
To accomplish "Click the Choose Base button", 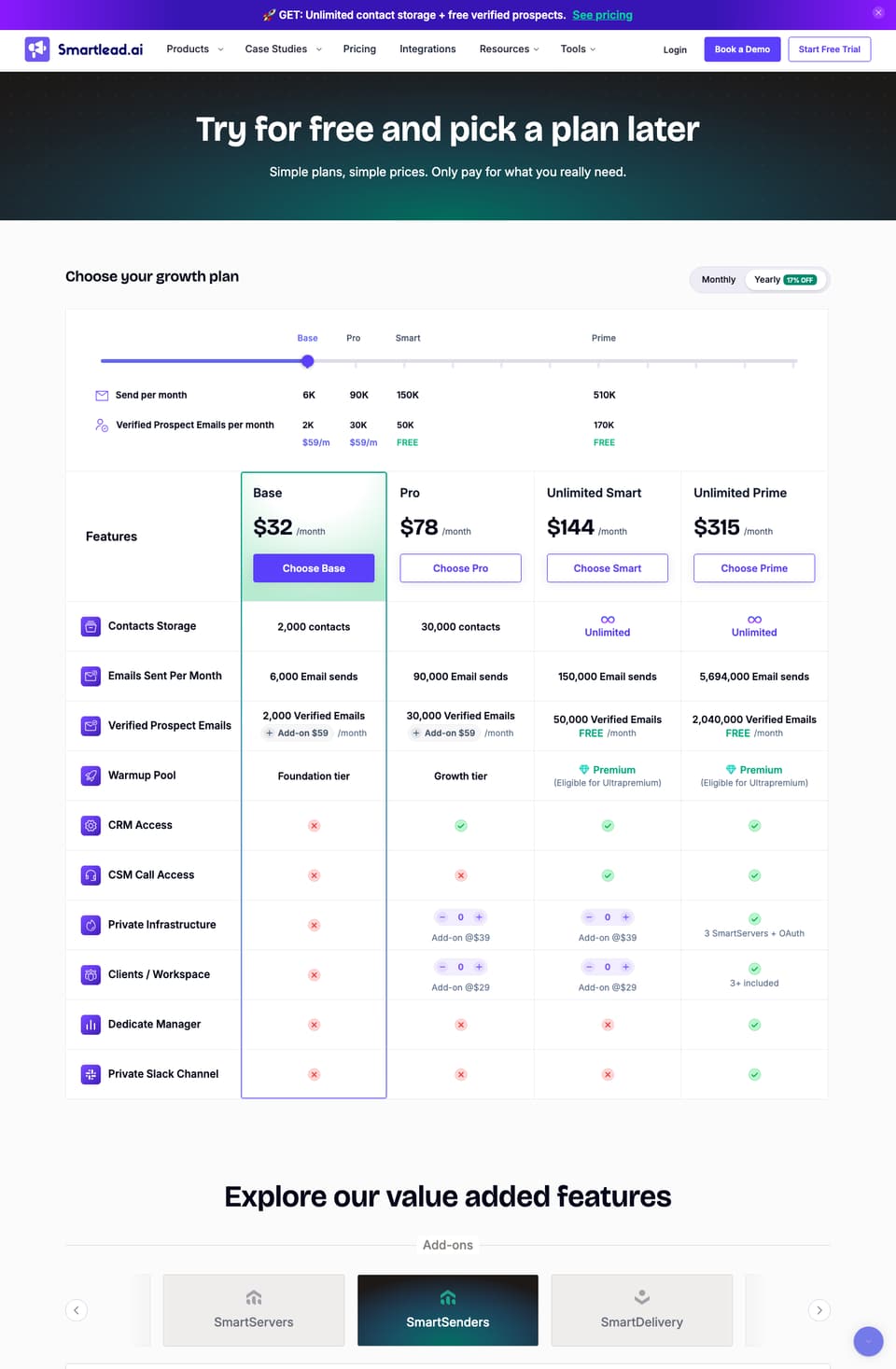I will coord(314,568).
